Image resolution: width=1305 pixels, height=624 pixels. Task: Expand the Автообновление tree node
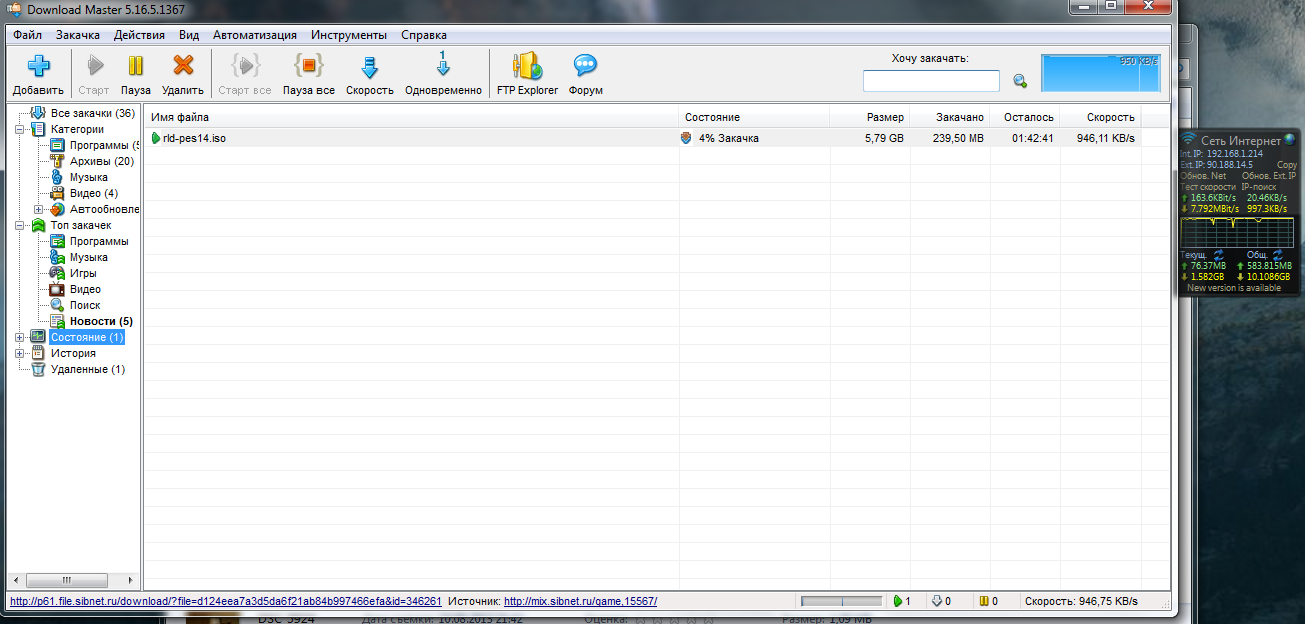pos(39,209)
